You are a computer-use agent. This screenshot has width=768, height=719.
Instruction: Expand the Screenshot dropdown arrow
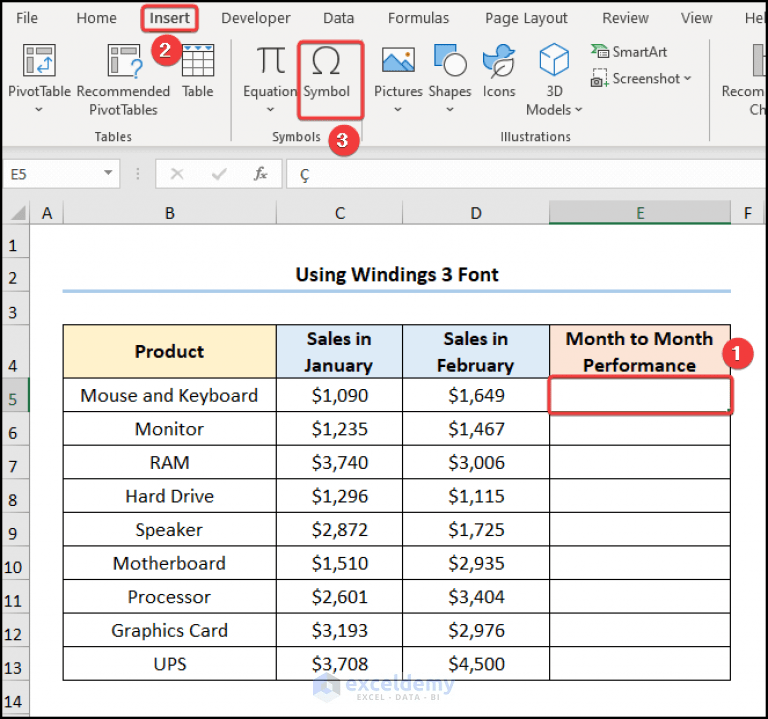click(x=687, y=78)
